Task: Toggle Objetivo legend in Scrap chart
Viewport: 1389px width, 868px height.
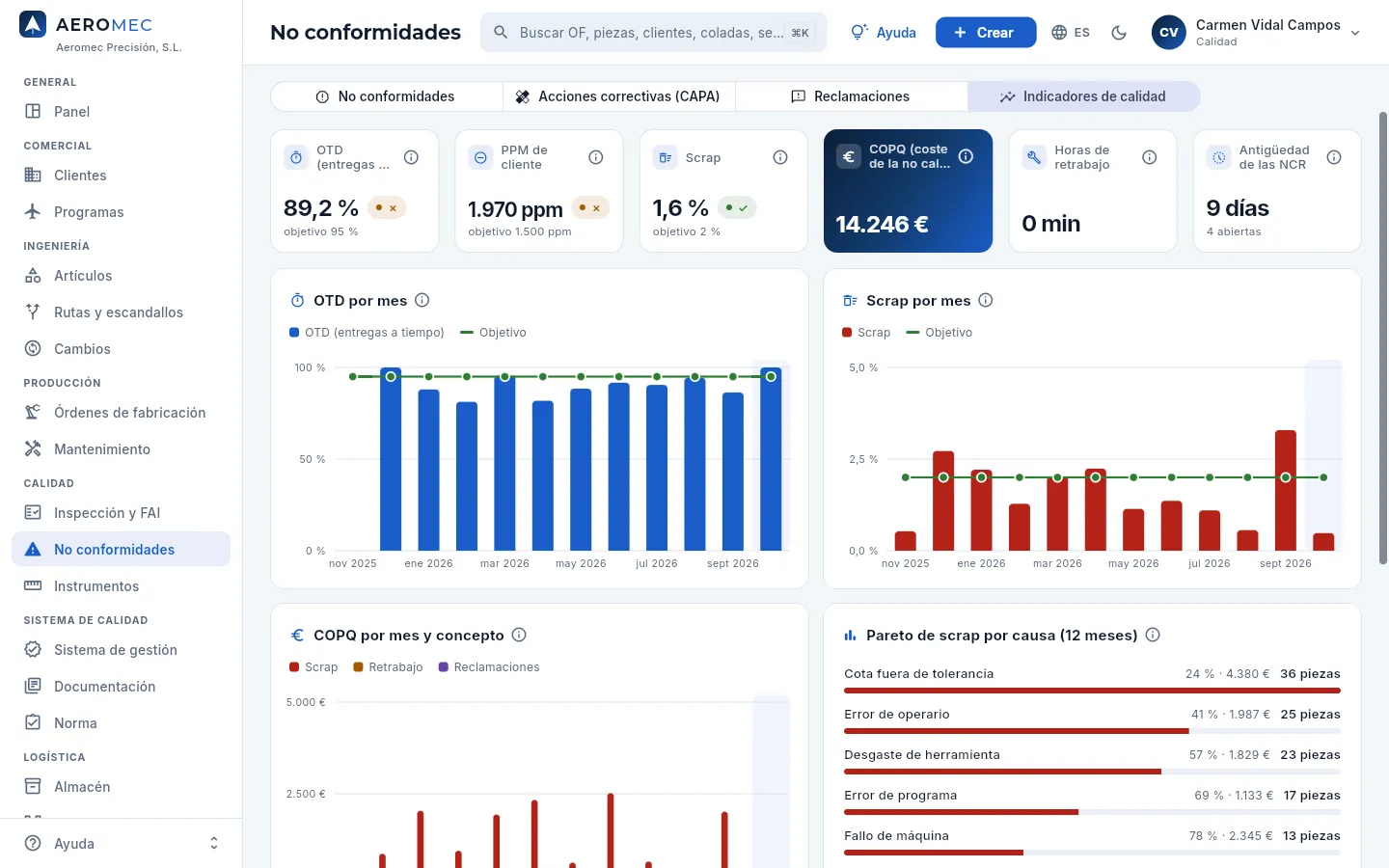Action: pos(940,333)
